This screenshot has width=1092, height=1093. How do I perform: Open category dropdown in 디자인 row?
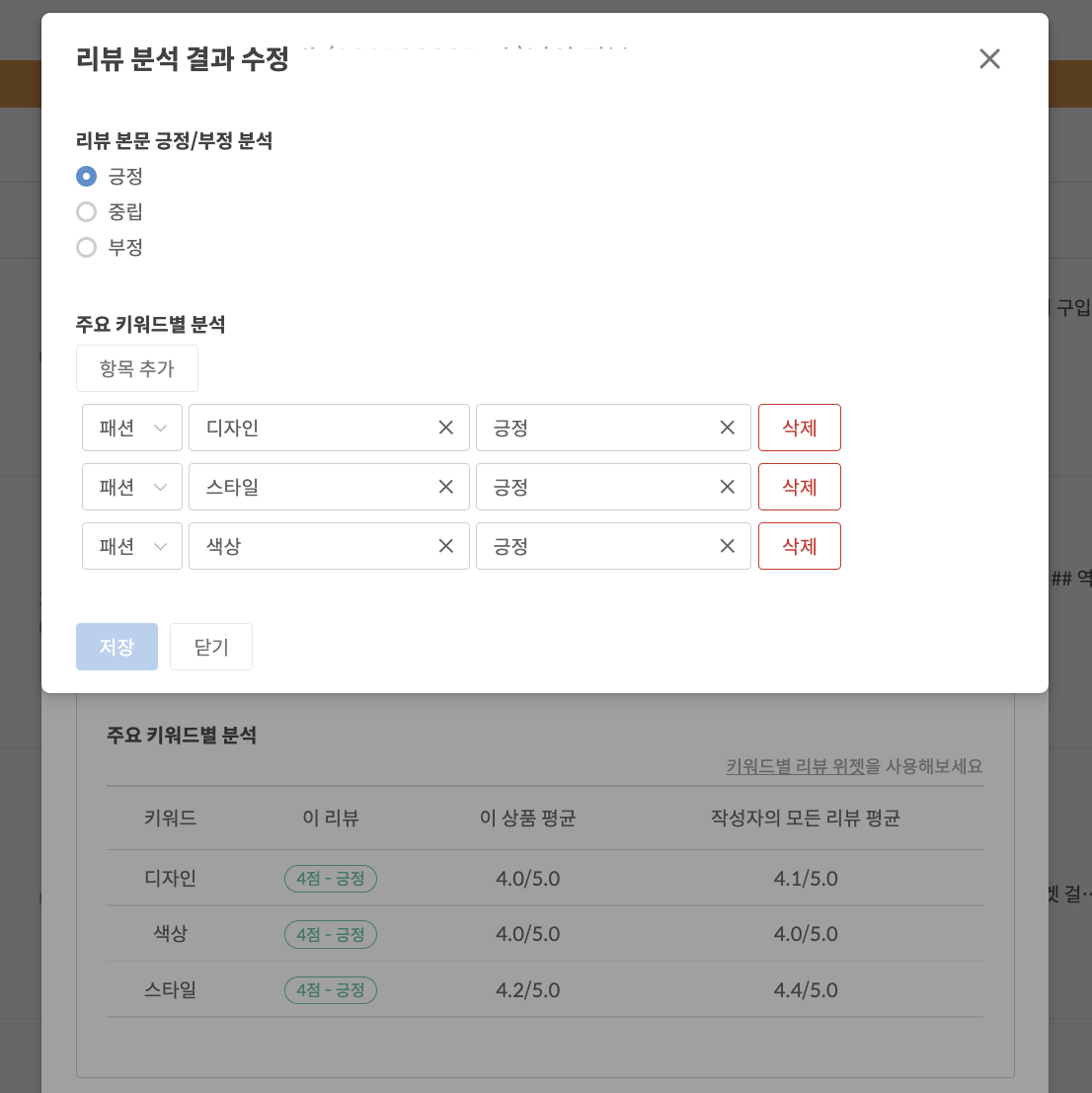(x=132, y=428)
